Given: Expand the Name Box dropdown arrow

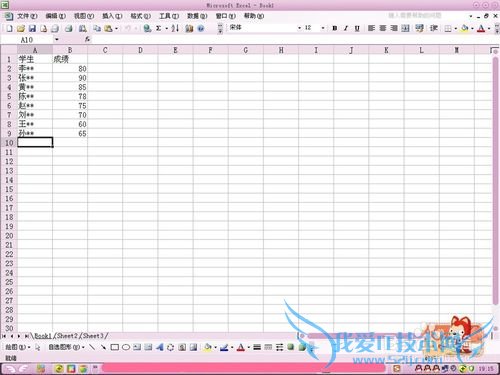Looking at the screenshot, I should (57, 40).
